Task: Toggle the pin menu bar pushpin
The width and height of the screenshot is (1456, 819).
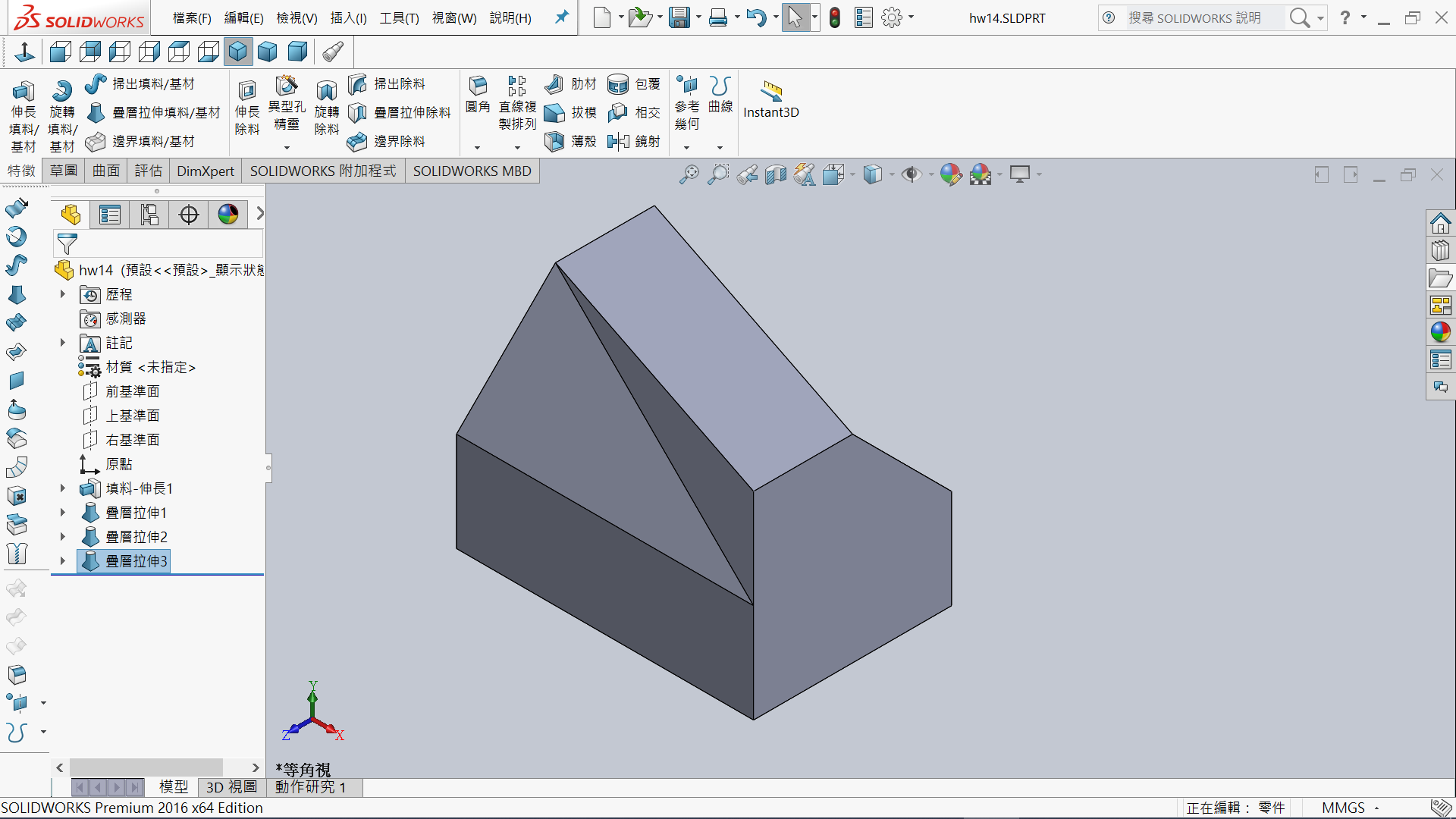Action: (561, 17)
